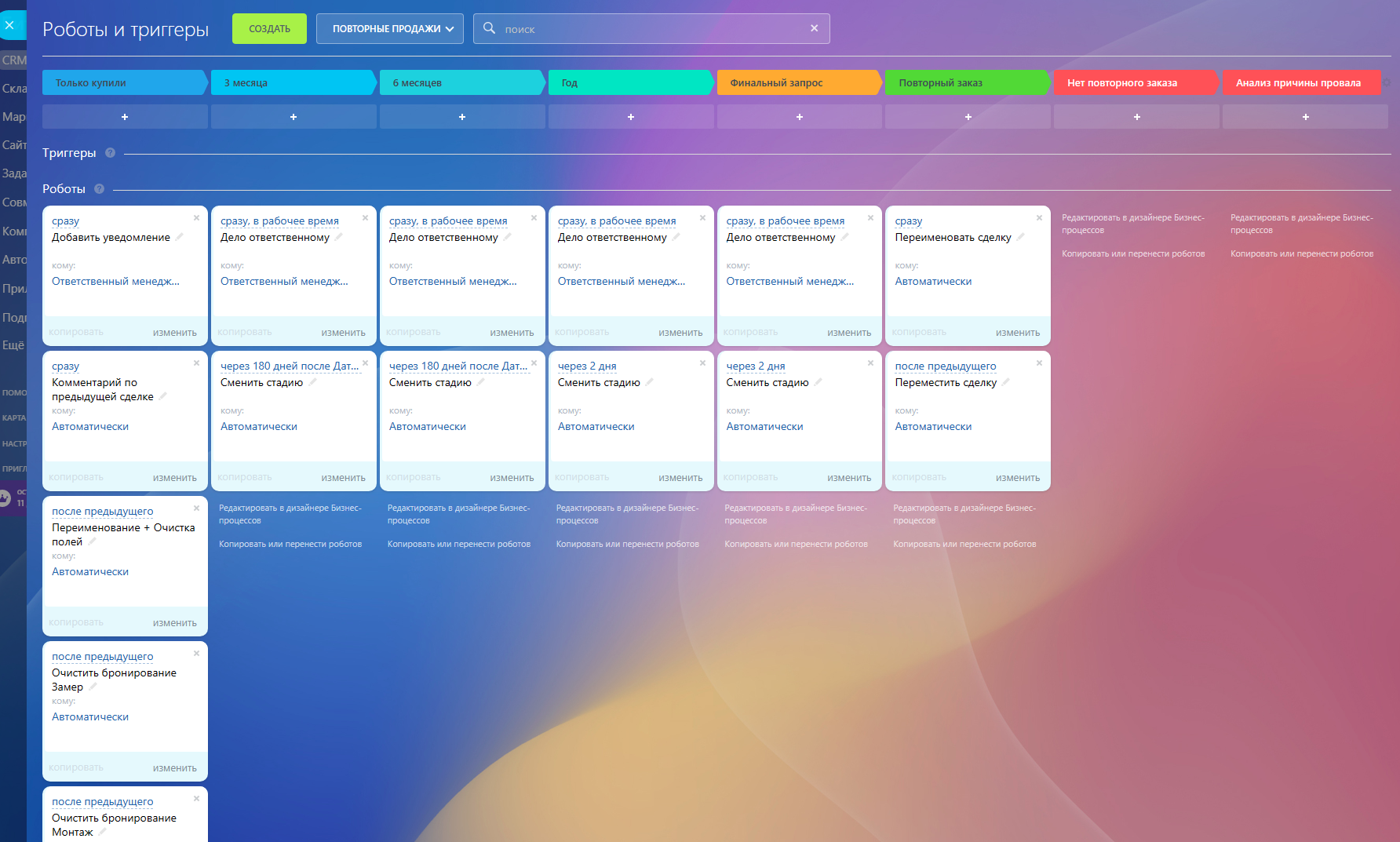Click pencil beside Переименовать сделку
1400x842 pixels.
coord(1021,236)
